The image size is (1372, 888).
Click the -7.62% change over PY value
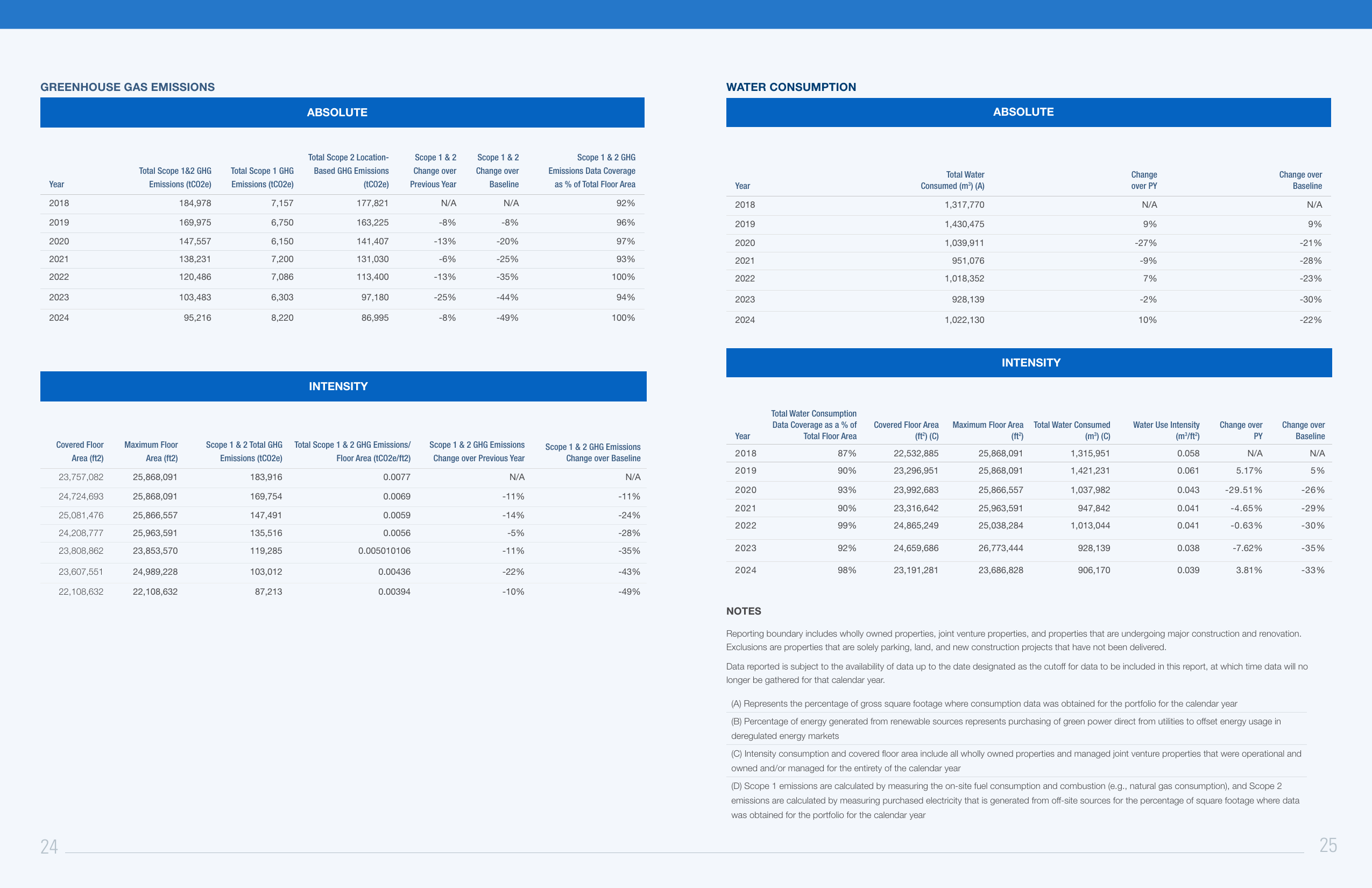tap(1247, 548)
